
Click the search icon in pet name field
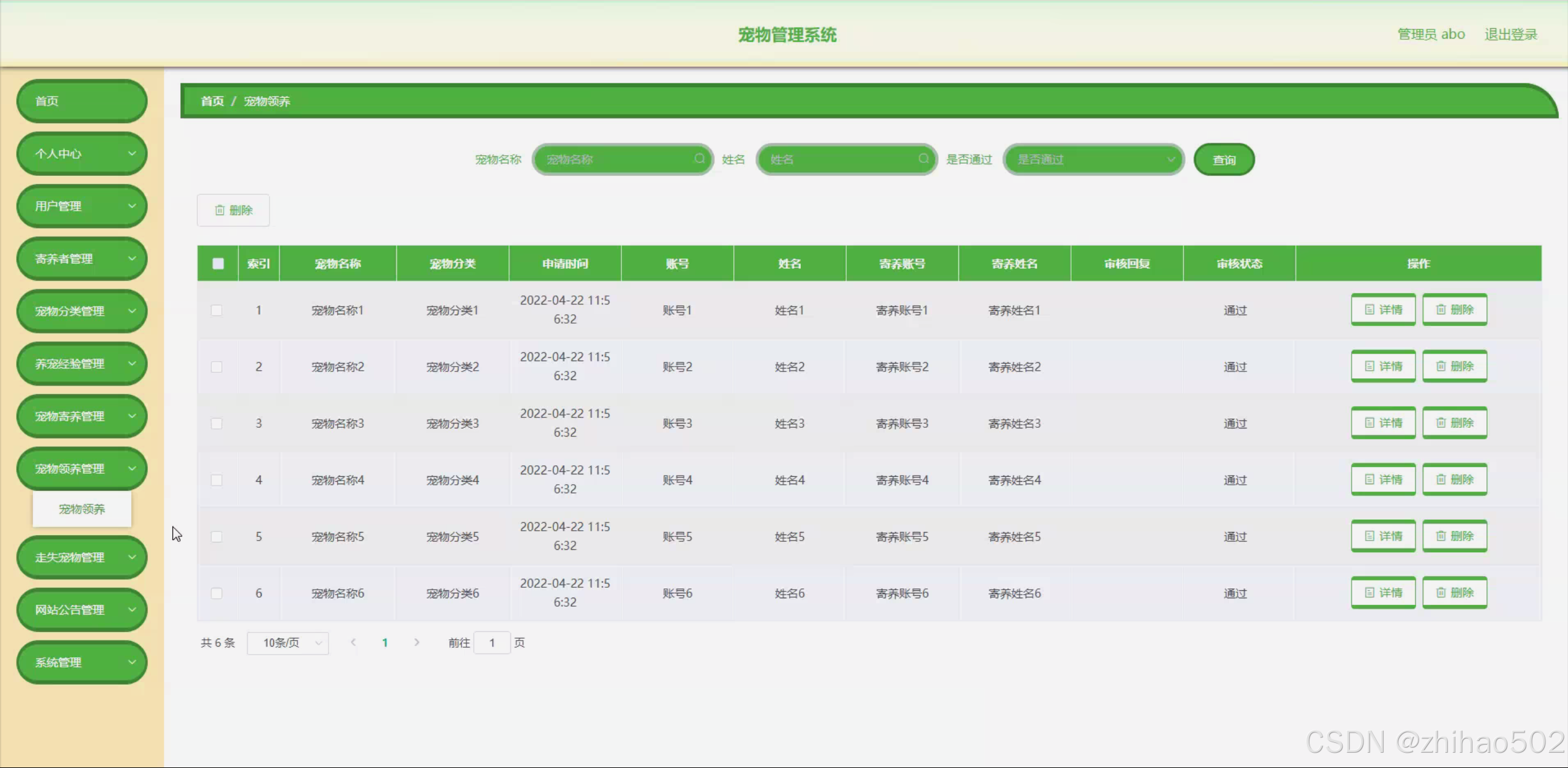(699, 159)
